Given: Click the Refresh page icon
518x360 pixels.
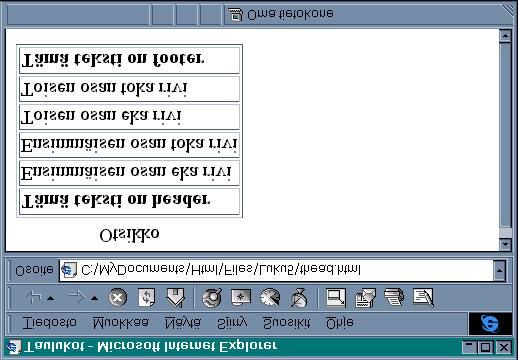Looking at the screenshot, I should [x=147, y=297].
